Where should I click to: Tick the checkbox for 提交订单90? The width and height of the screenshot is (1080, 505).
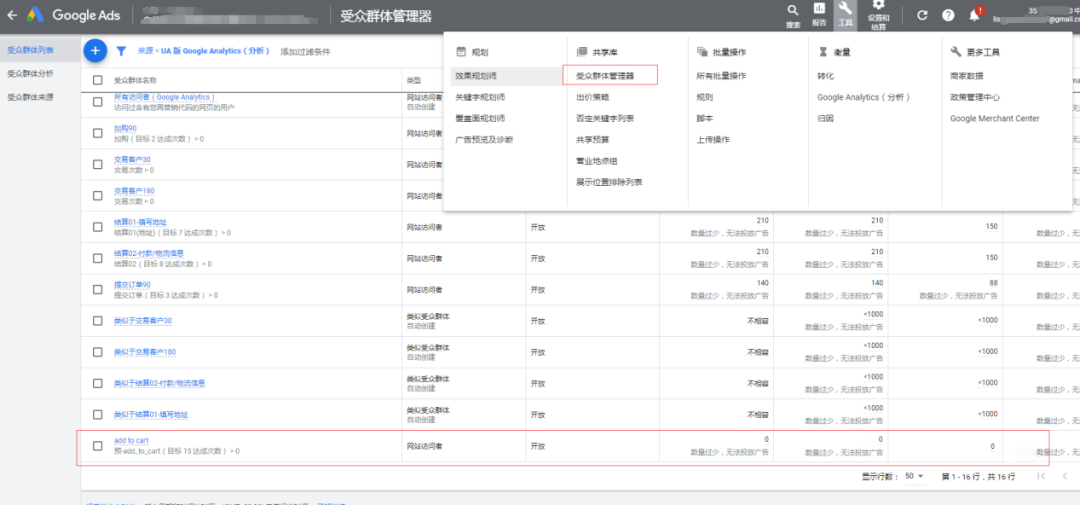[x=97, y=289]
